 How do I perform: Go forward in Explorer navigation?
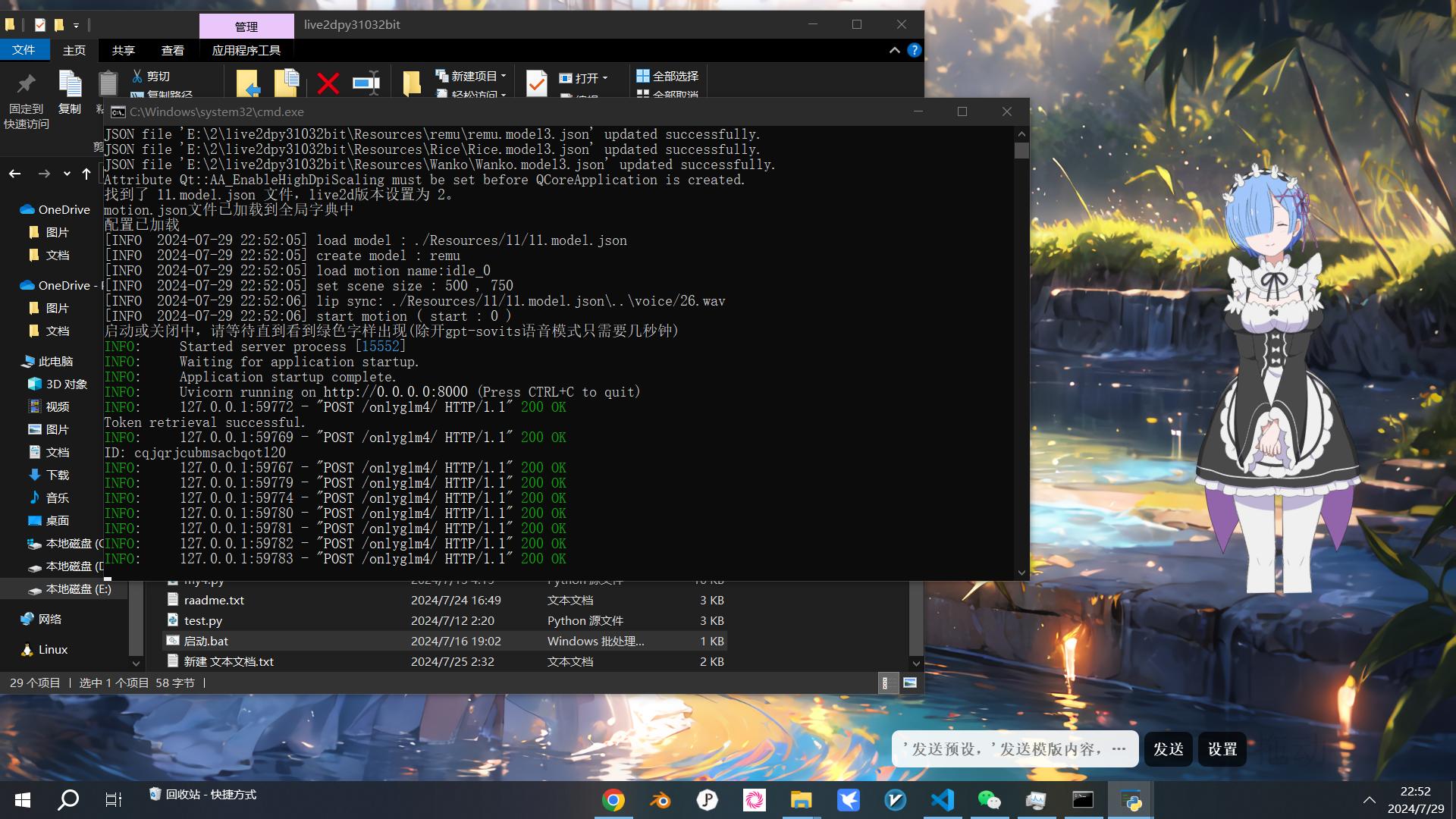[x=44, y=174]
